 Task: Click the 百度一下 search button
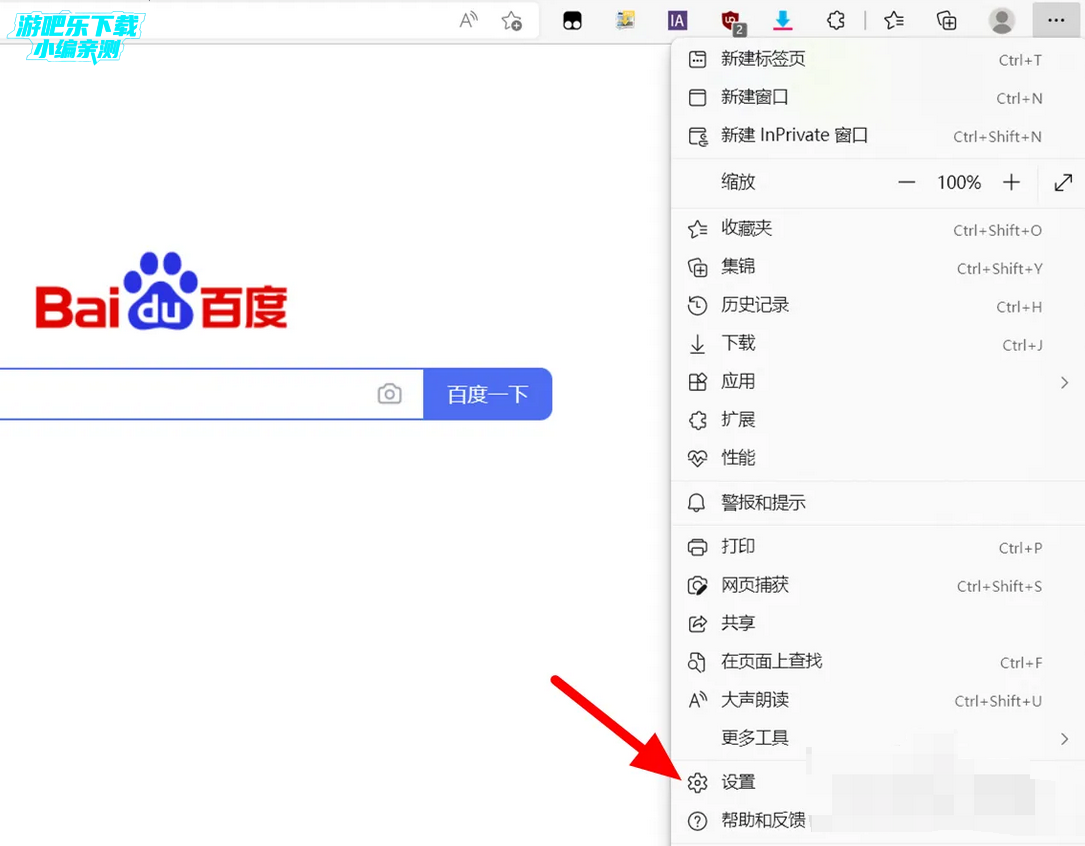pyautogui.click(x=487, y=394)
